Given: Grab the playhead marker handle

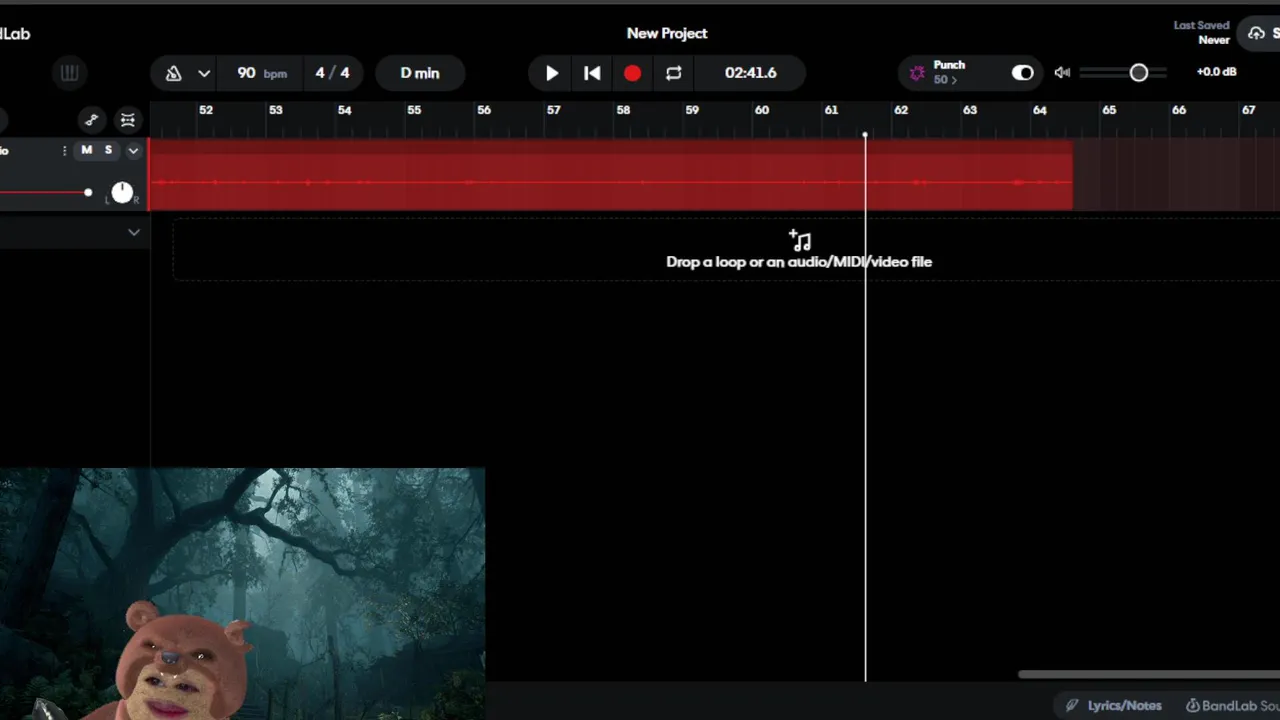Looking at the screenshot, I should click(865, 134).
